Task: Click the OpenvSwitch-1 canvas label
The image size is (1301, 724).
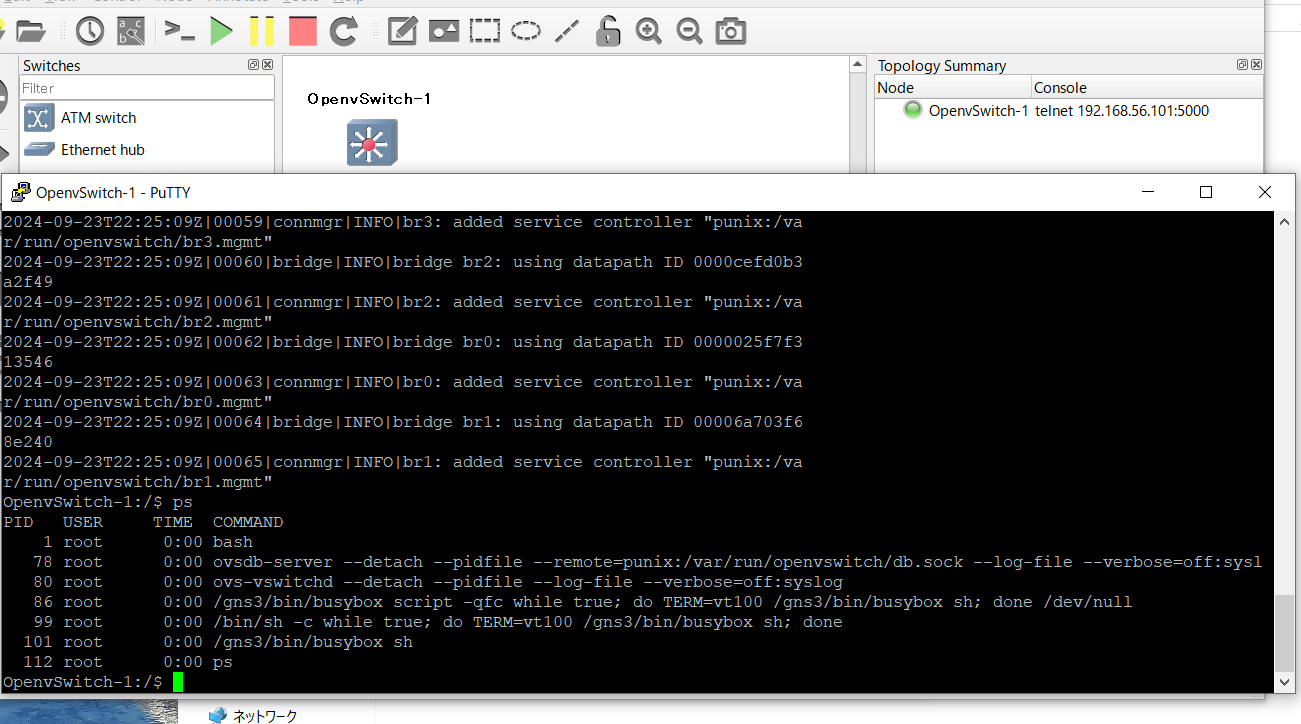Action: pyautogui.click(x=369, y=98)
